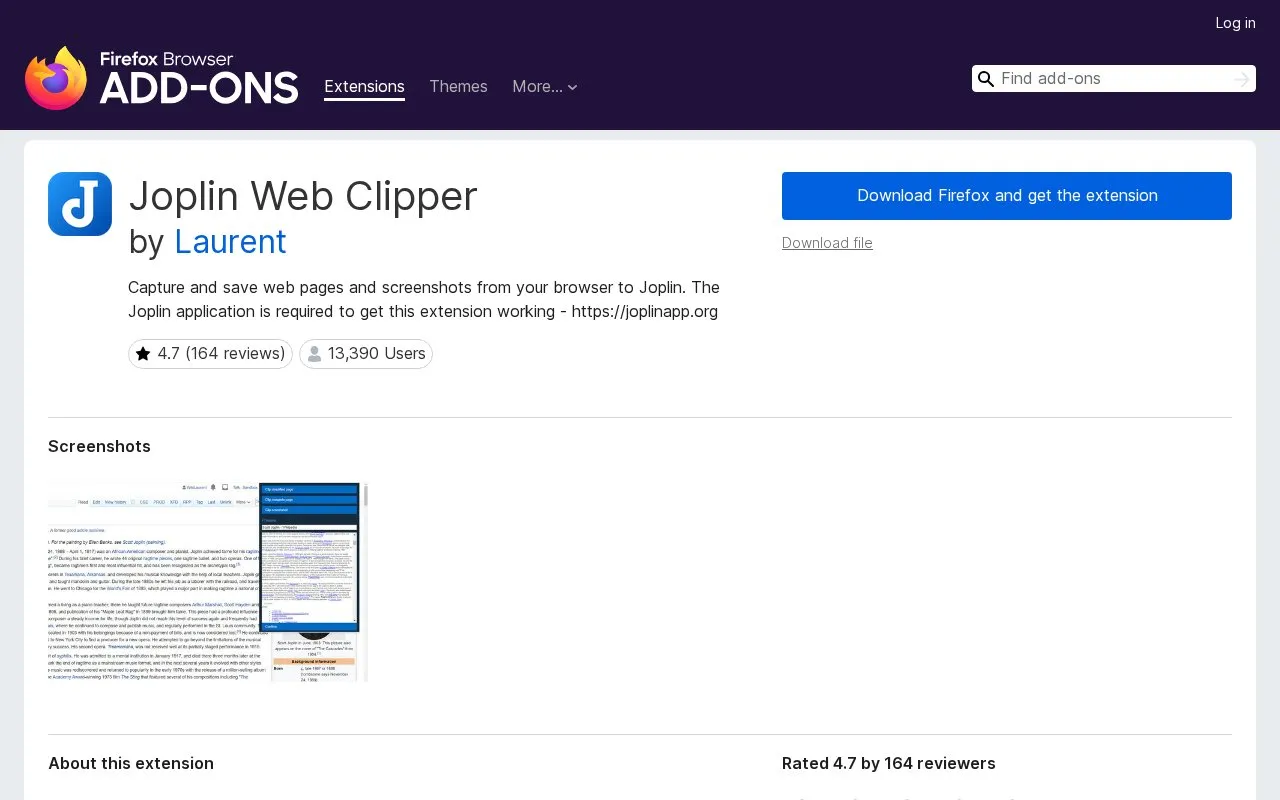Image resolution: width=1280 pixels, height=800 pixels.
Task: Click the About this extension heading
Action: [131, 763]
